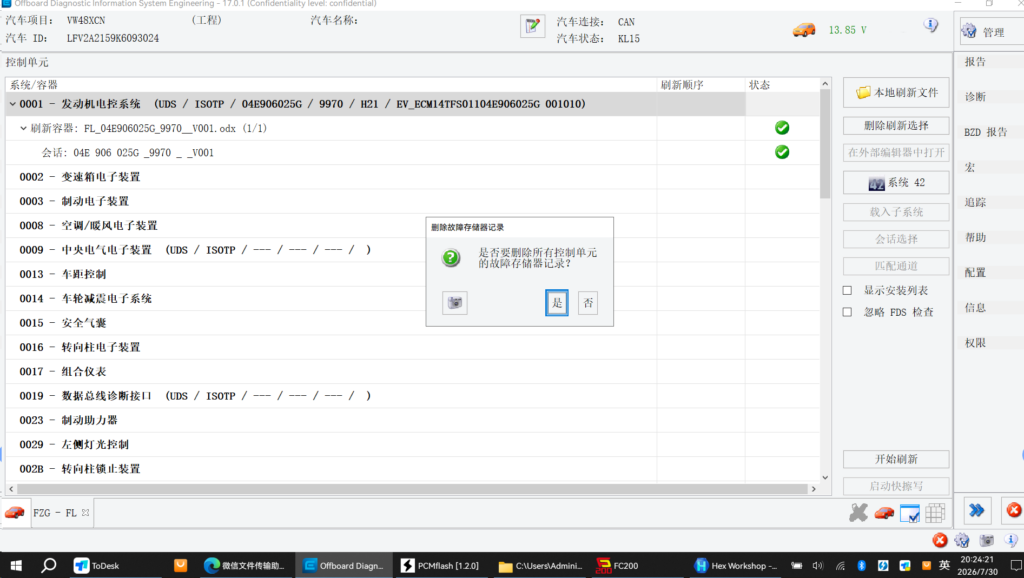The image size is (1024, 578).
Task: Decline deletion with the 否 button
Action: (588, 302)
